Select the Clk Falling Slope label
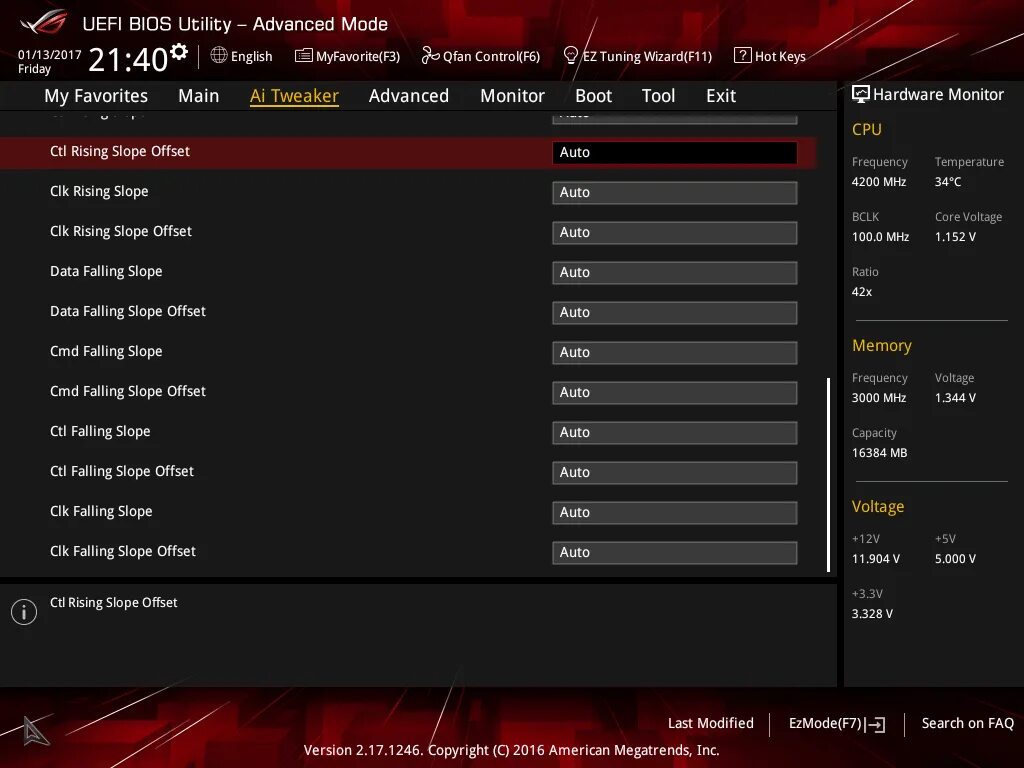The height and width of the screenshot is (768, 1024). (101, 511)
